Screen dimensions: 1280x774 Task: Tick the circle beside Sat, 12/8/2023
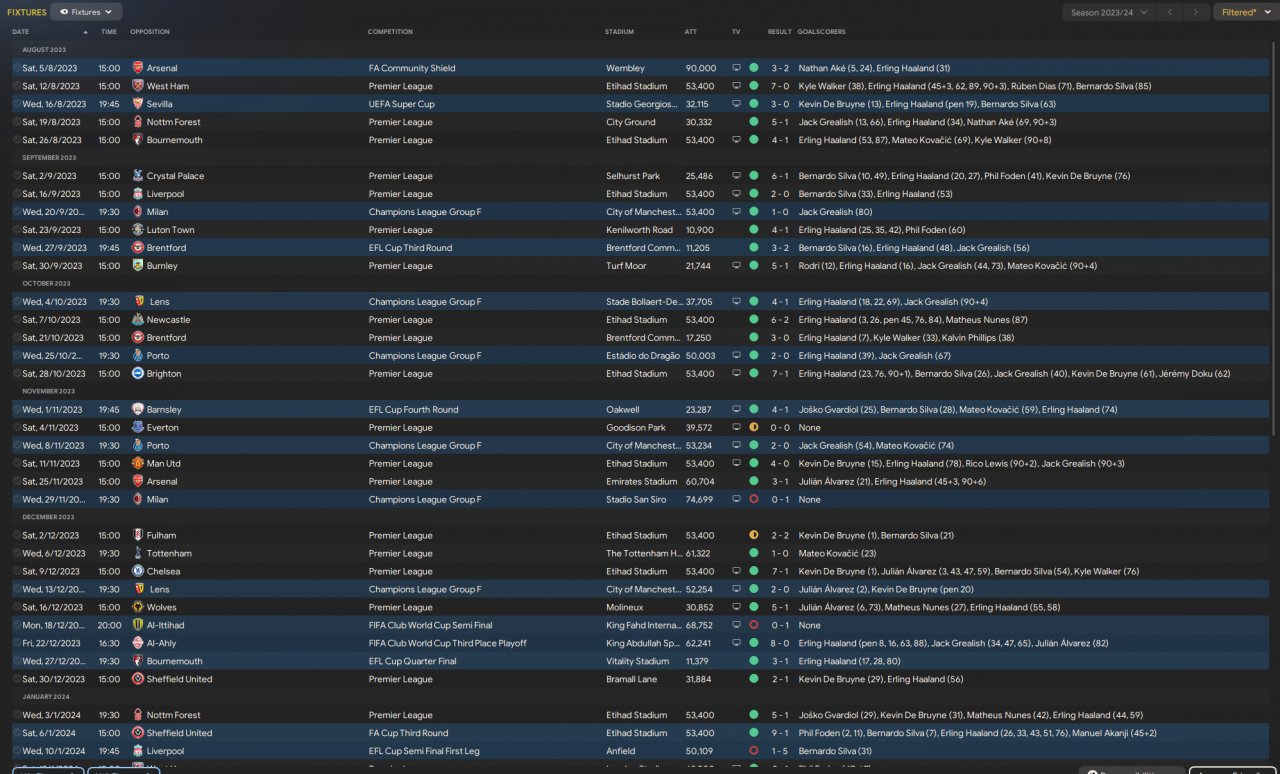17,86
